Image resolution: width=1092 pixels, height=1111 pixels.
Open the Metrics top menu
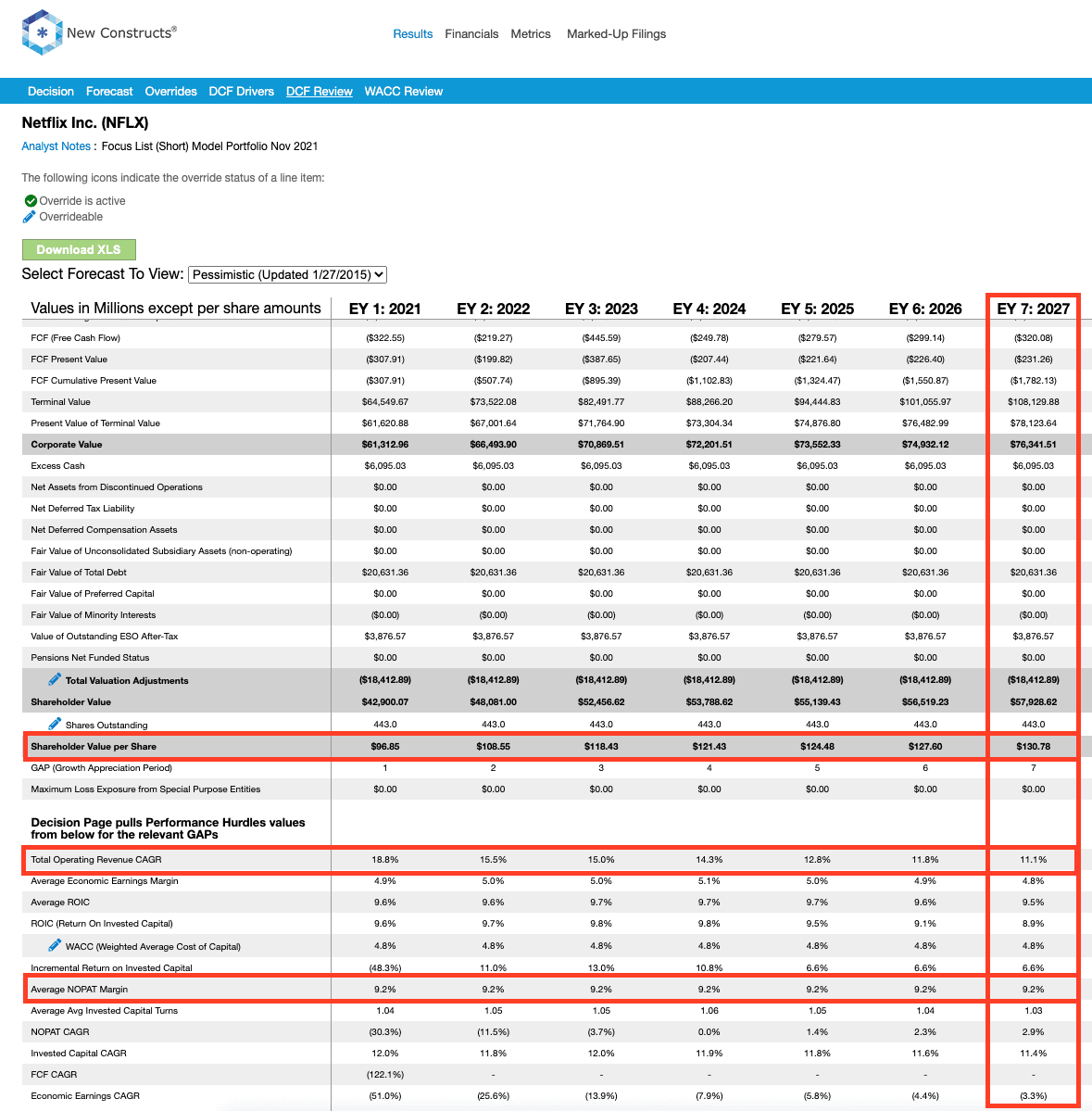531,34
